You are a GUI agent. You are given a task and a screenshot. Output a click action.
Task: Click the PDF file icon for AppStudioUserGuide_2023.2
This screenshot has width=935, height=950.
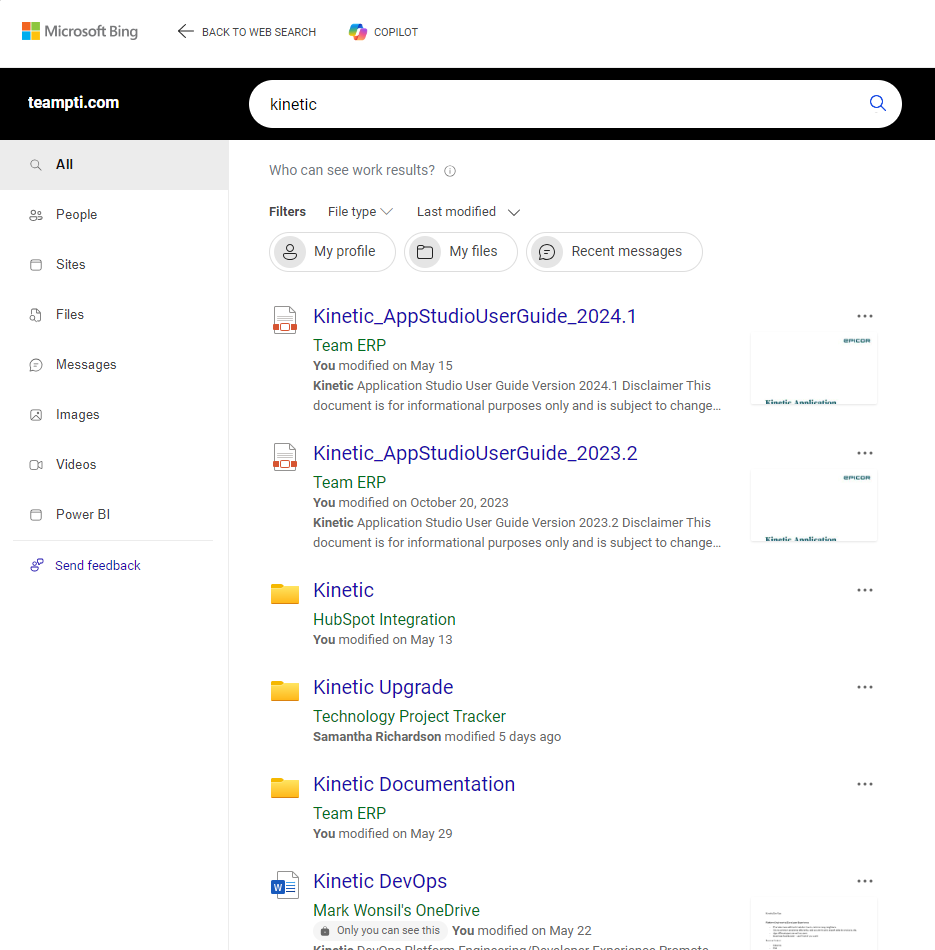(x=285, y=457)
